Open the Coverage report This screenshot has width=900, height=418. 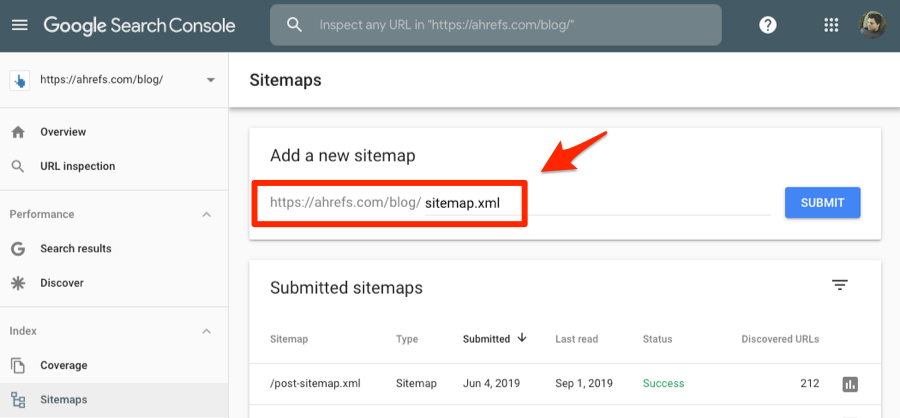(x=63, y=365)
